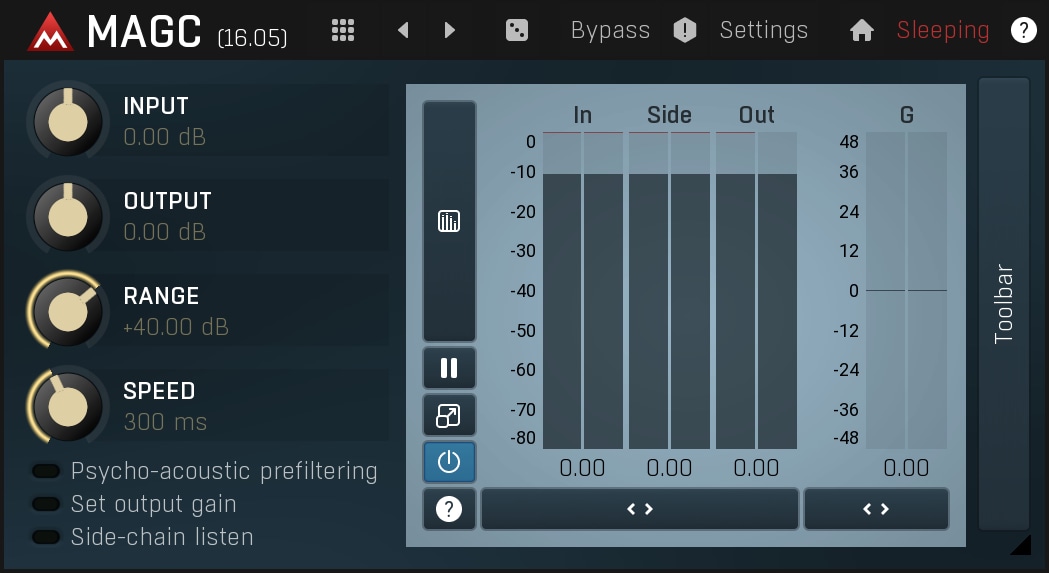Open meter help question mark icon

(449, 509)
